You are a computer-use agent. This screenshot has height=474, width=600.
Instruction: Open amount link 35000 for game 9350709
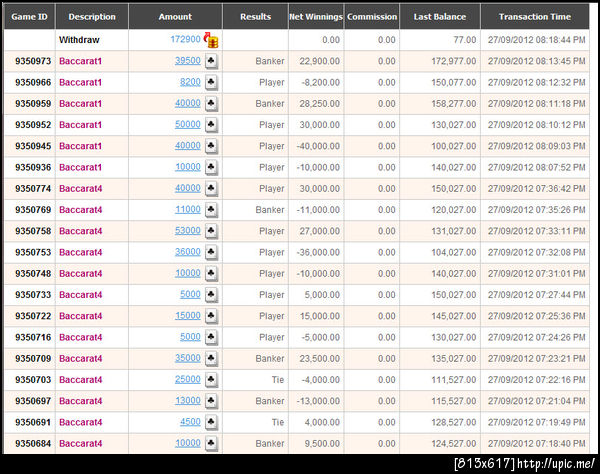coord(188,358)
